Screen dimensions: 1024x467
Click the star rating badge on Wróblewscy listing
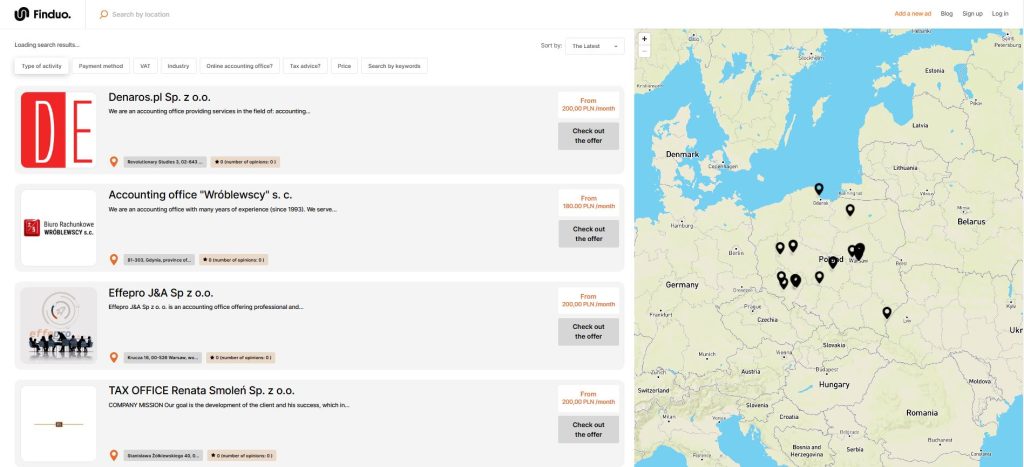pos(233,259)
